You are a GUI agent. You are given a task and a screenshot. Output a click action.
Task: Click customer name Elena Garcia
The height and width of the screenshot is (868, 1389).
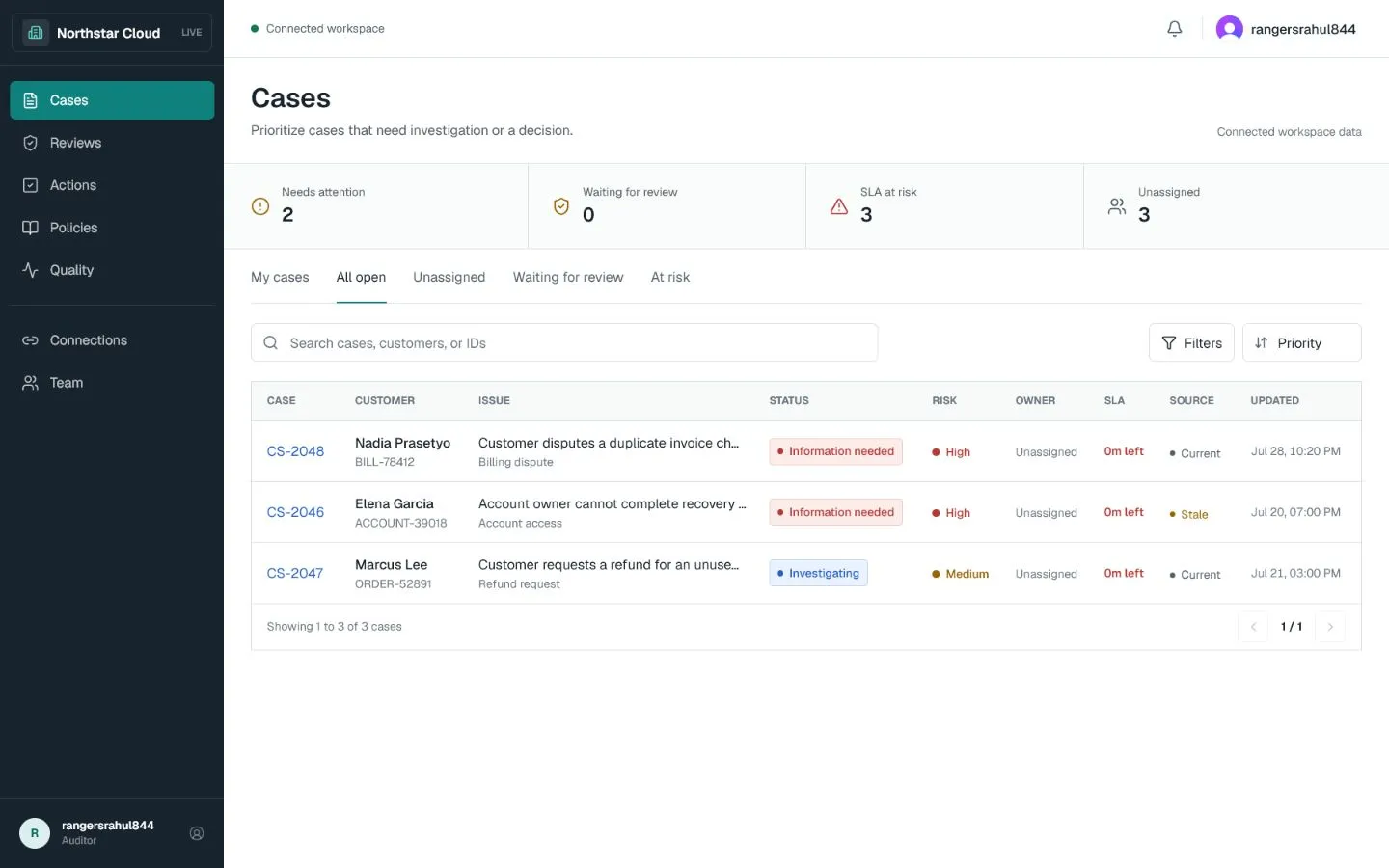point(394,503)
